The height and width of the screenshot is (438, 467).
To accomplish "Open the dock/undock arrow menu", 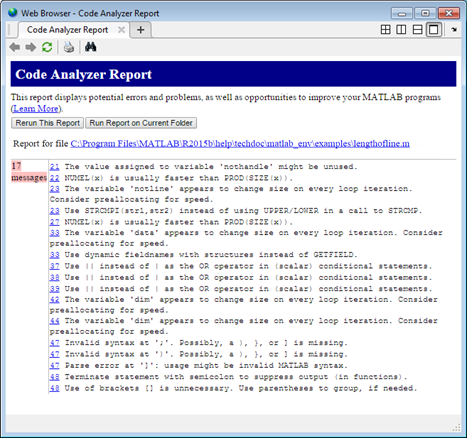I will coord(454,30).
